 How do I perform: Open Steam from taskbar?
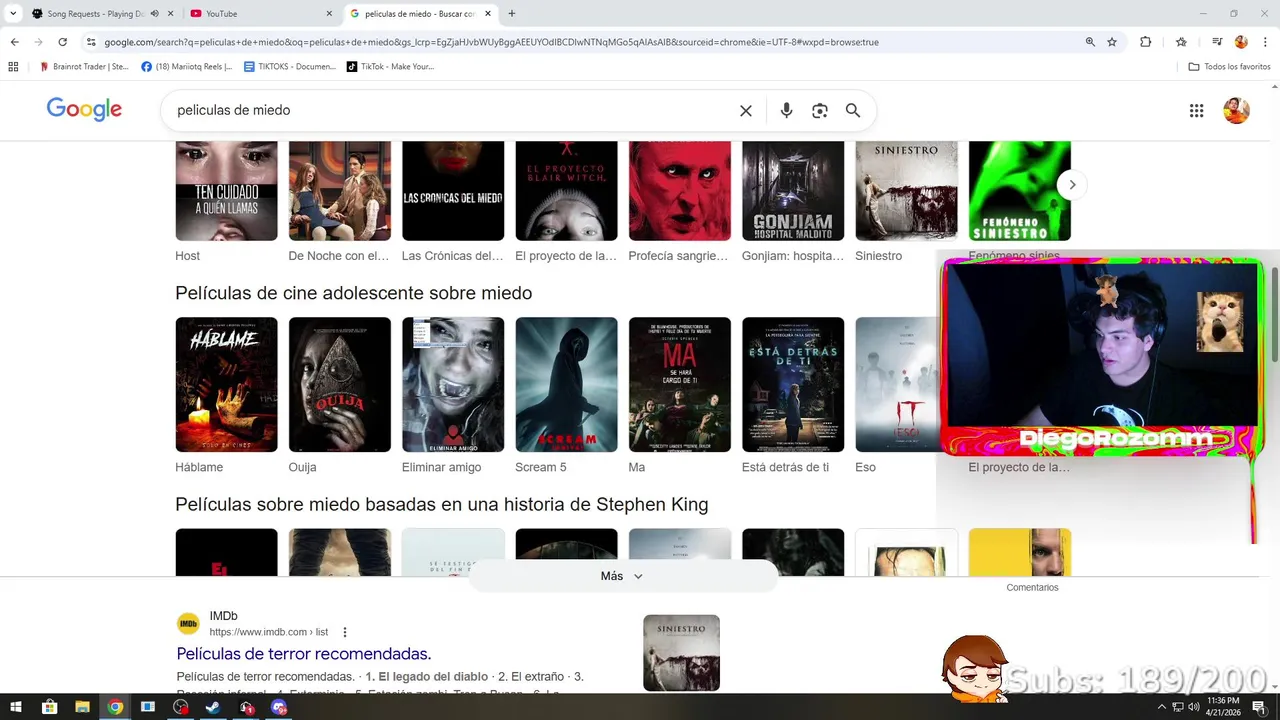pyautogui.click(x=213, y=707)
